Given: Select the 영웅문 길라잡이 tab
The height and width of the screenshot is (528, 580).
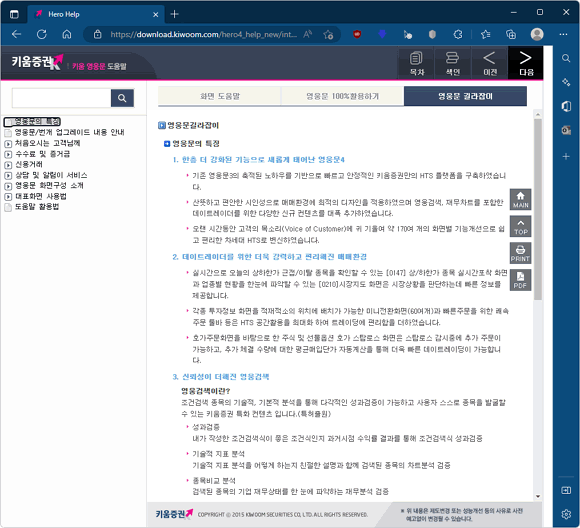Looking at the screenshot, I should (465, 96).
